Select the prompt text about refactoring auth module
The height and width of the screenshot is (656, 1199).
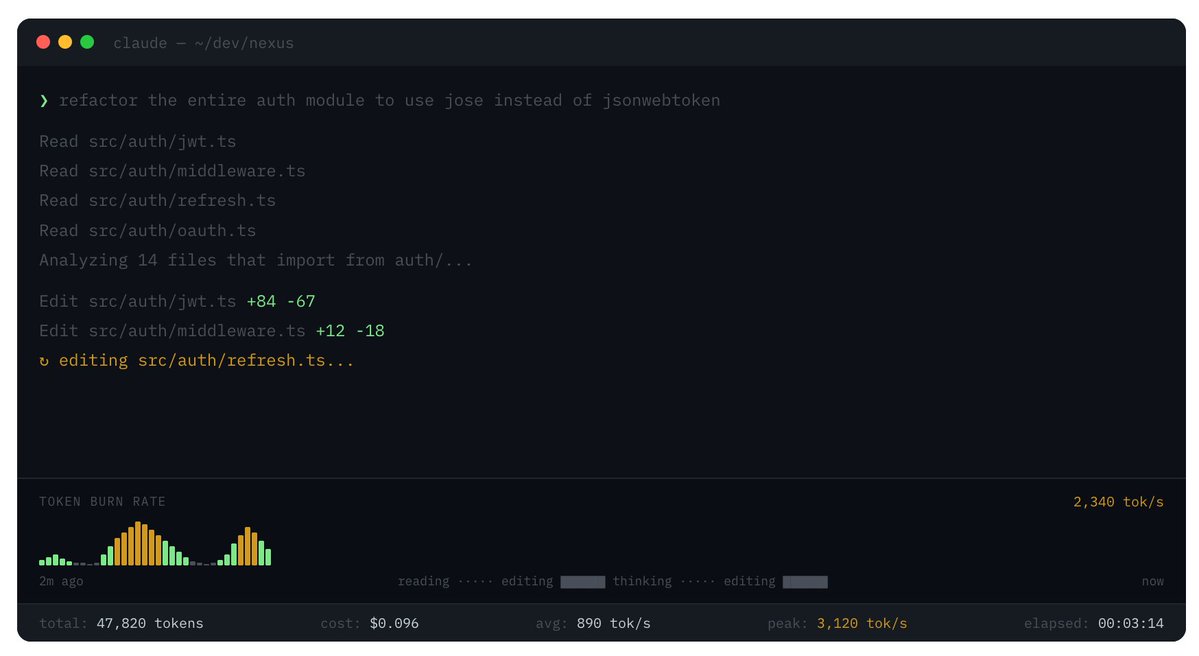(389, 100)
